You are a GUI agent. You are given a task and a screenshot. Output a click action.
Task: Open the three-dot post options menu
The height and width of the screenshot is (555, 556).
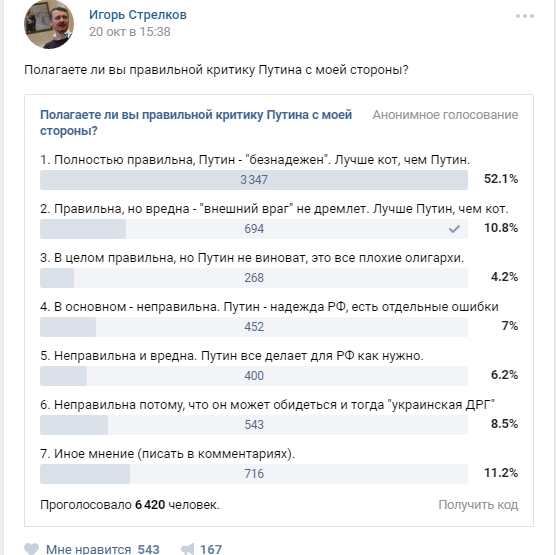click(x=525, y=16)
